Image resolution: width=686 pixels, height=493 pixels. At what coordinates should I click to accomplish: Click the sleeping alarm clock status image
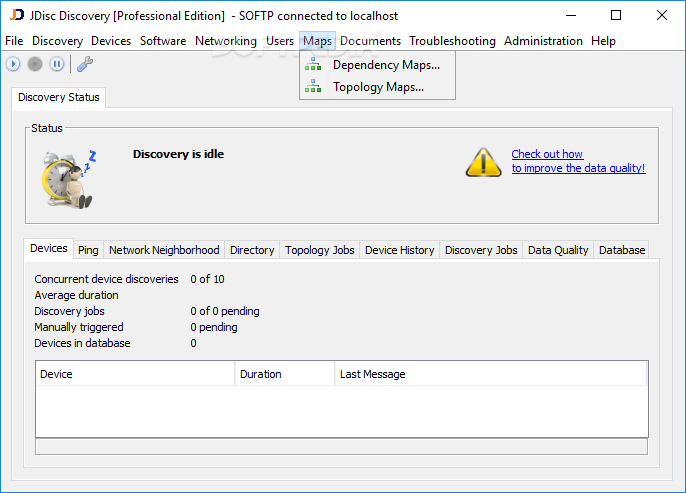point(69,178)
